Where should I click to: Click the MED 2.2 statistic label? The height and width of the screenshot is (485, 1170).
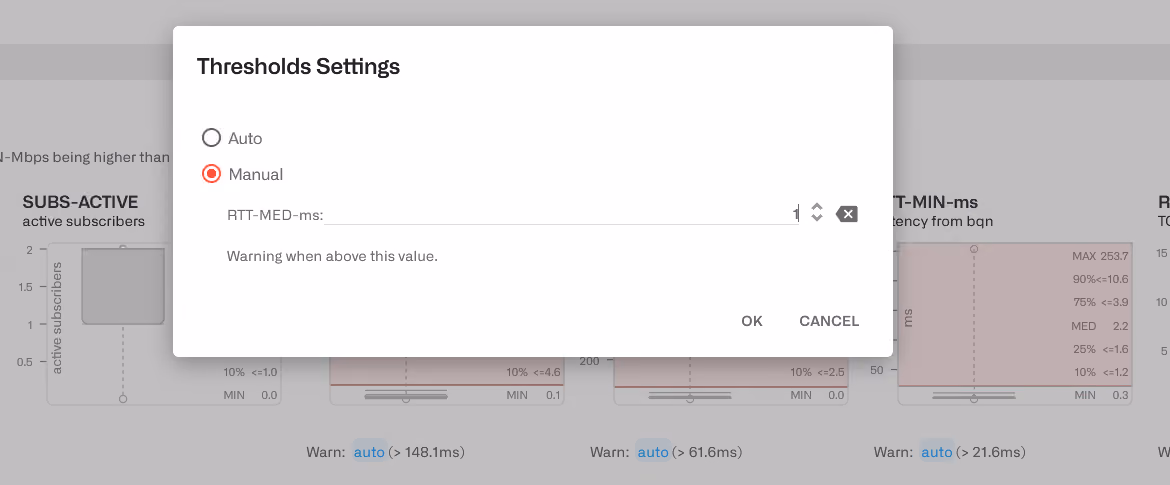click(1100, 326)
